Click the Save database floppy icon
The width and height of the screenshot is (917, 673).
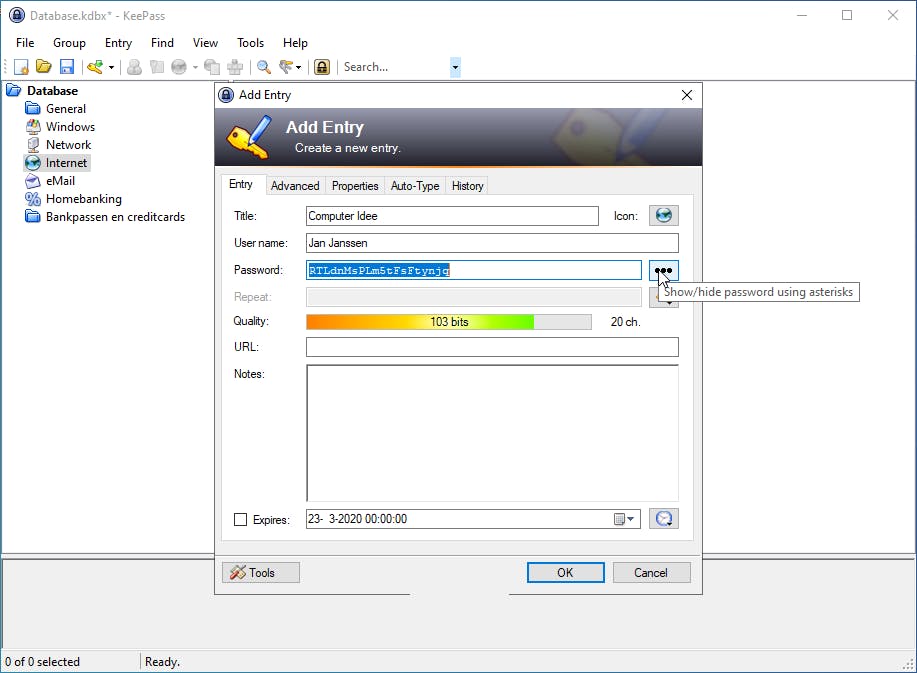tap(67, 67)
